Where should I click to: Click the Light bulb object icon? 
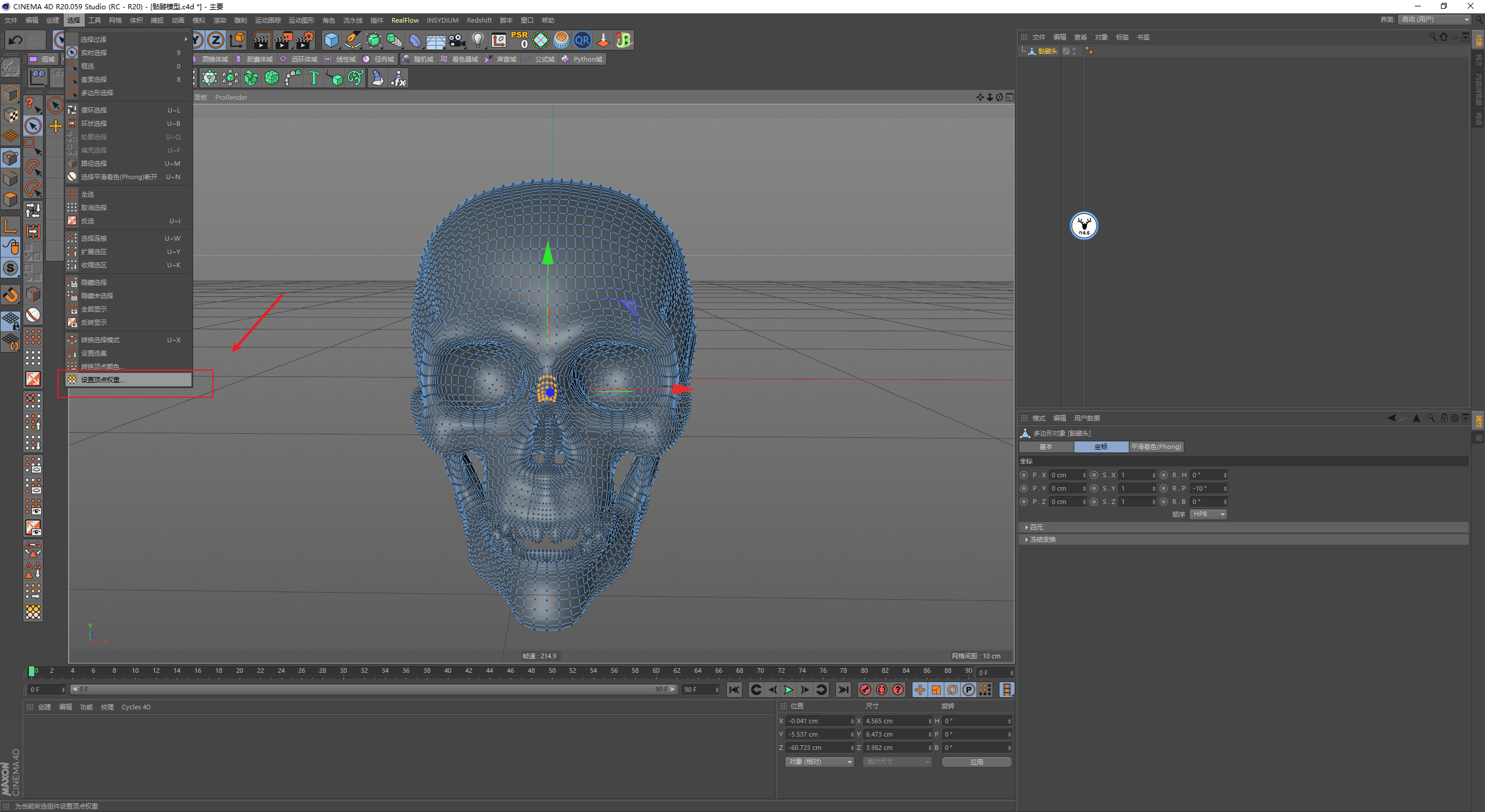(477, 40)
